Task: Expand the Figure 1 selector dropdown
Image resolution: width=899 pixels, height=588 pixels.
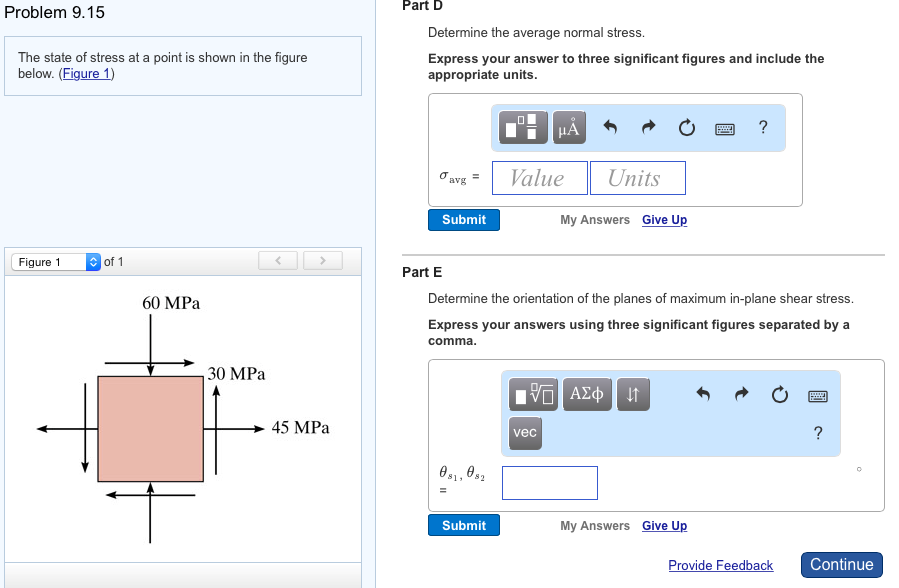Action: pyautogui.click(x=56, y=262)
